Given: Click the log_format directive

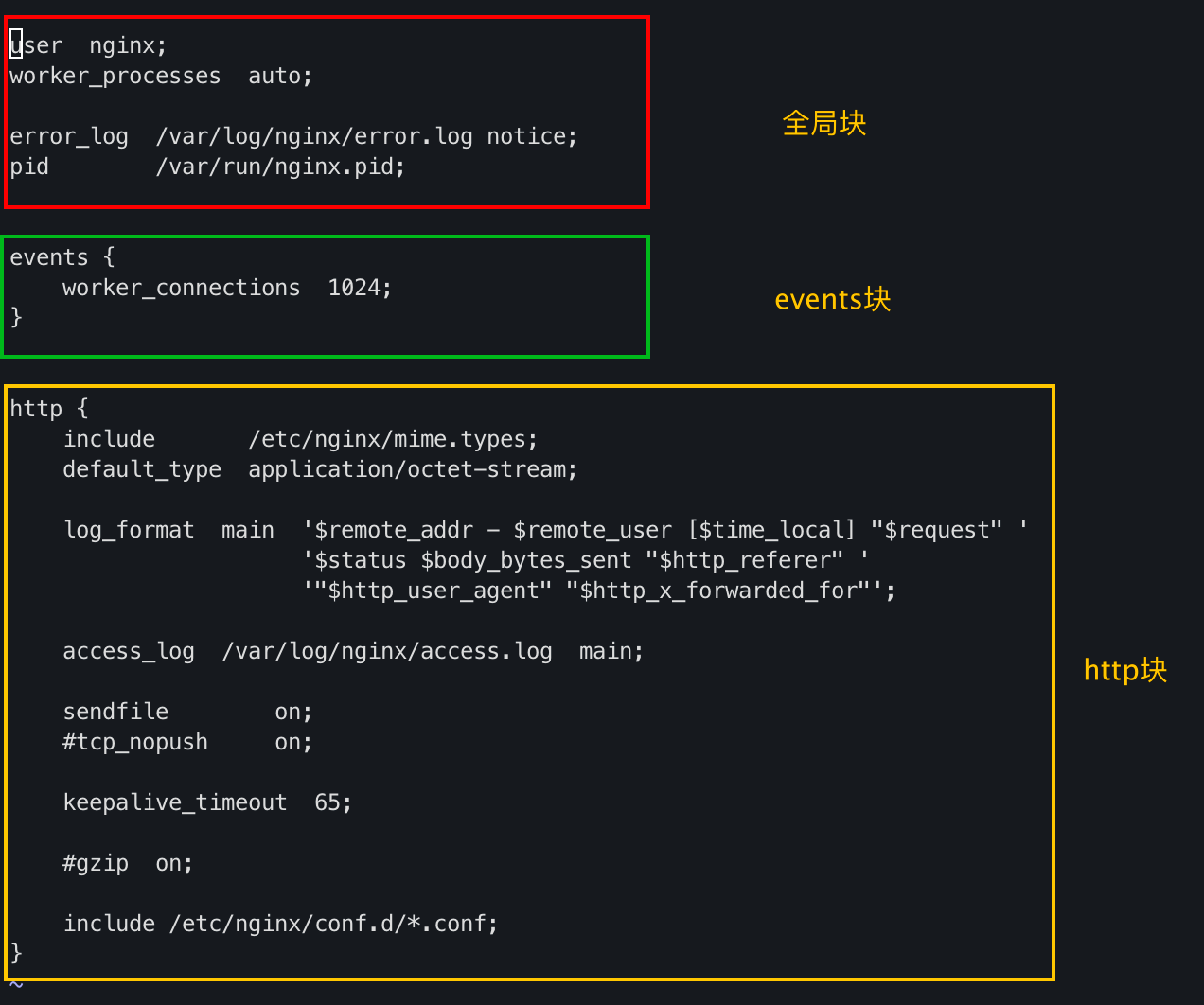Looking at the screenshot, I should click(129, 530).
